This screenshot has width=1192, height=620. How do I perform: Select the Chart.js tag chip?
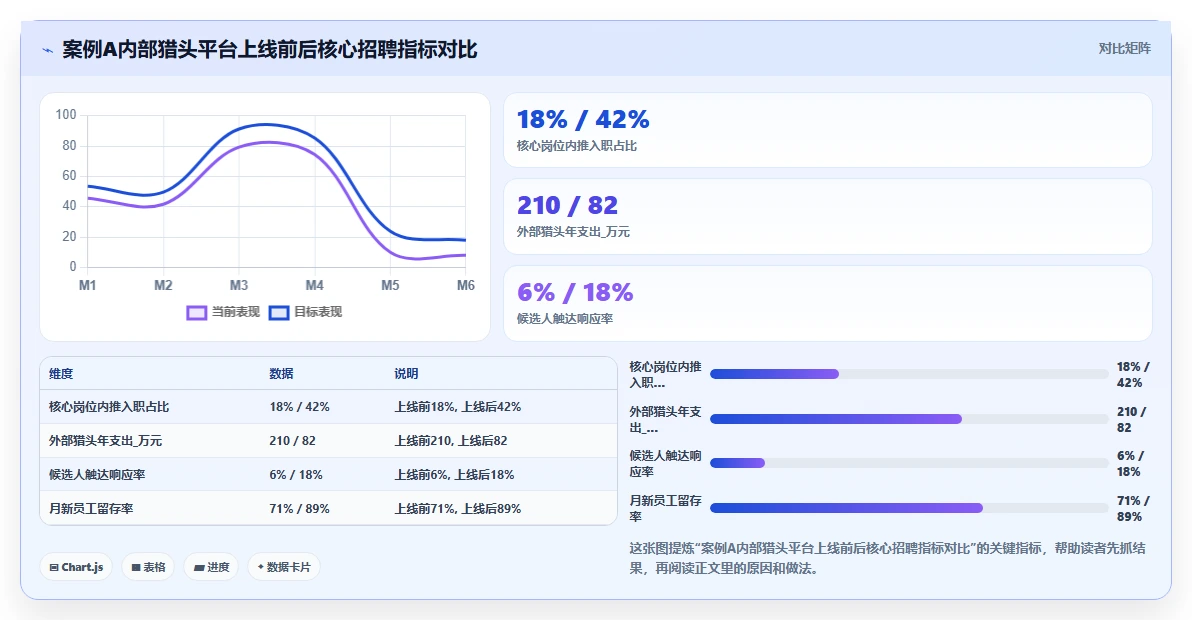76,567
